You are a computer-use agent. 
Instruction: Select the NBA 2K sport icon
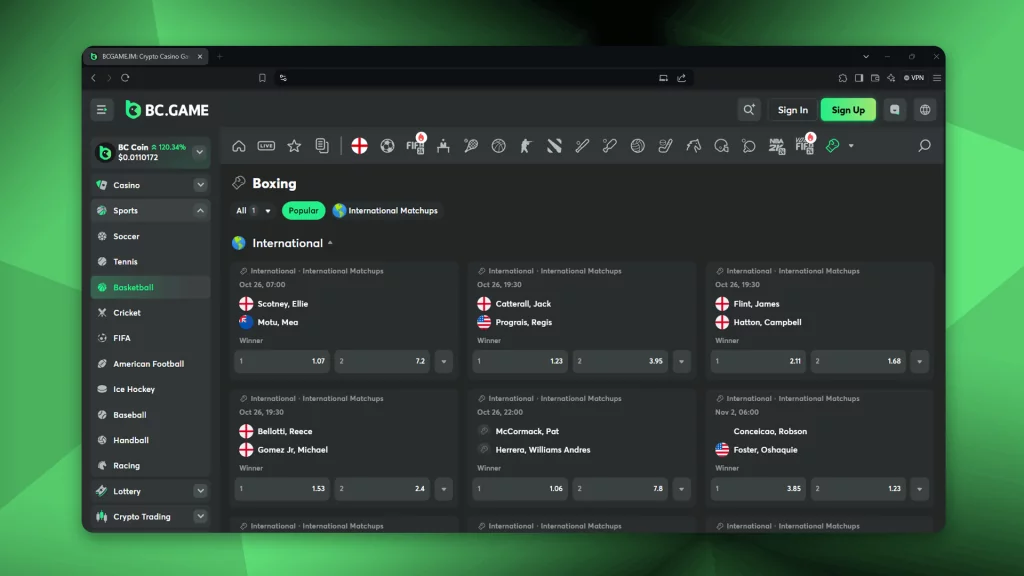[776, 146]
